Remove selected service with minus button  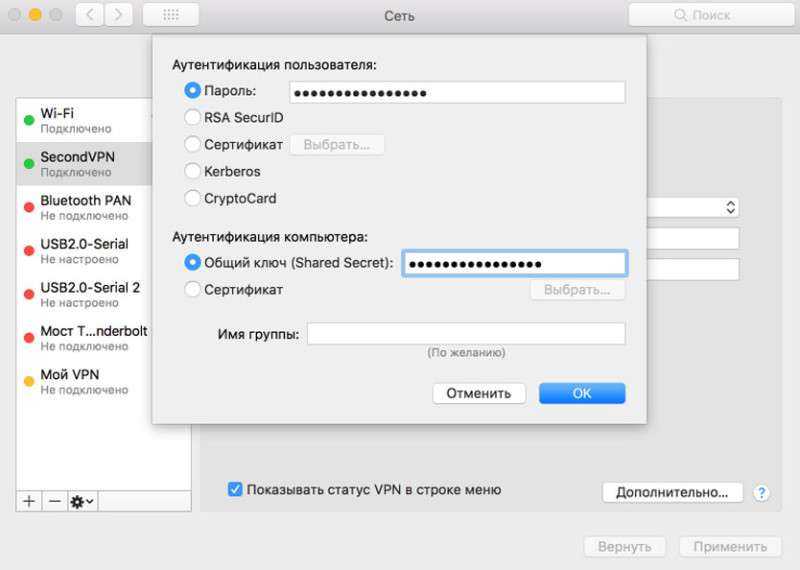tap(55, 501)
